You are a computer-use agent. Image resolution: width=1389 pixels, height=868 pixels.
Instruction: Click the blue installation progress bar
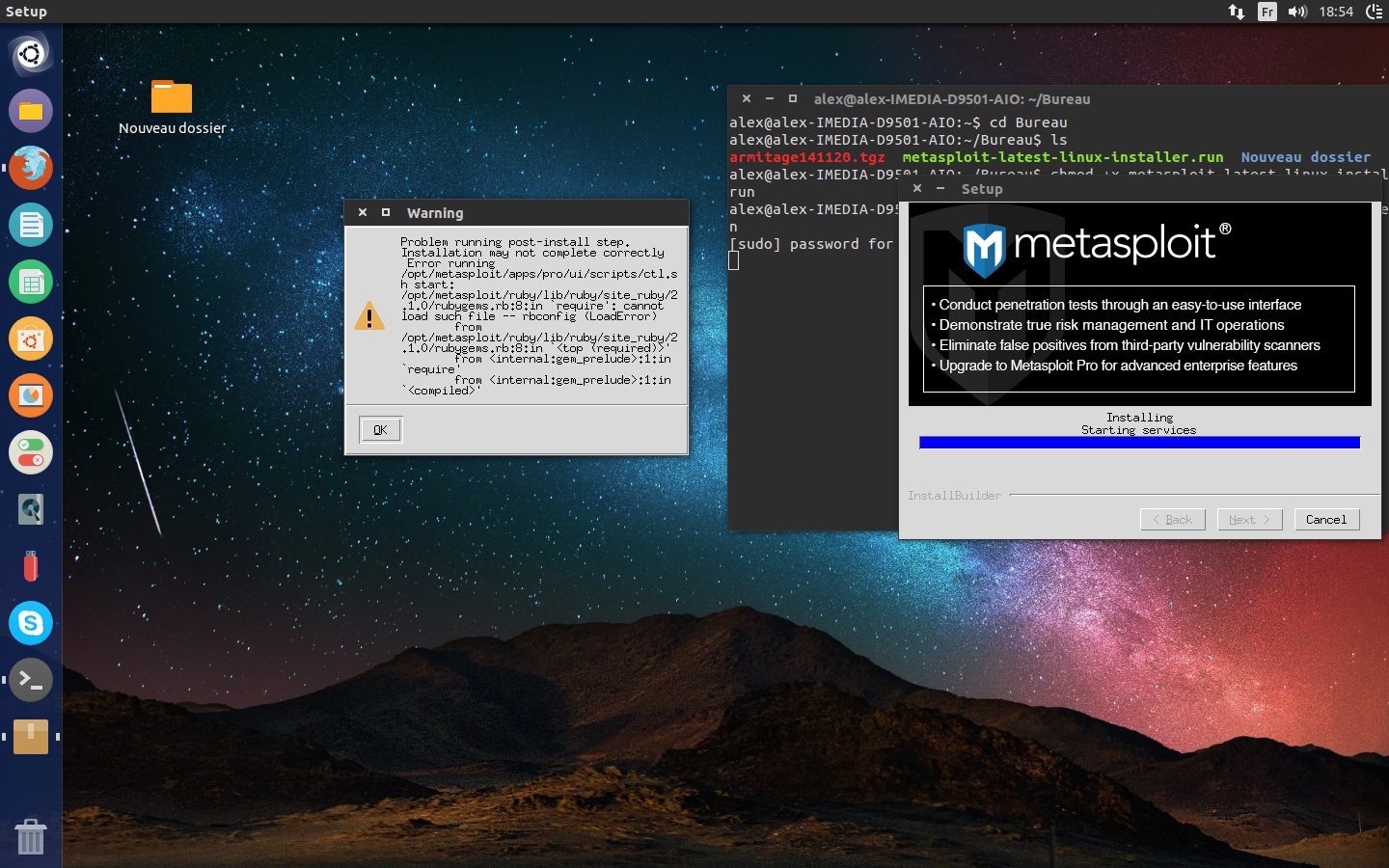1139,443
